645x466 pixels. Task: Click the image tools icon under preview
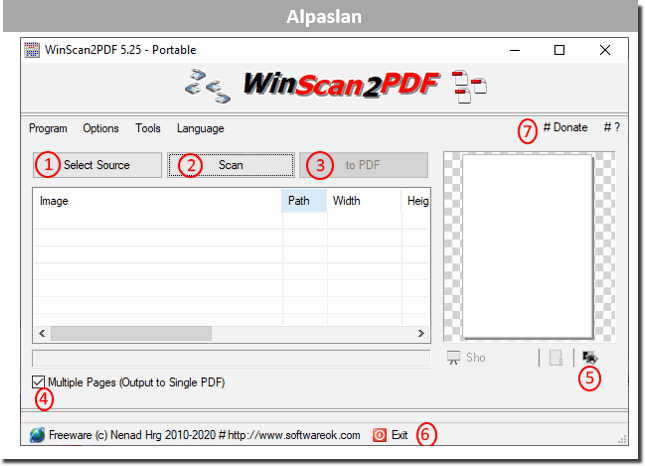590,357
